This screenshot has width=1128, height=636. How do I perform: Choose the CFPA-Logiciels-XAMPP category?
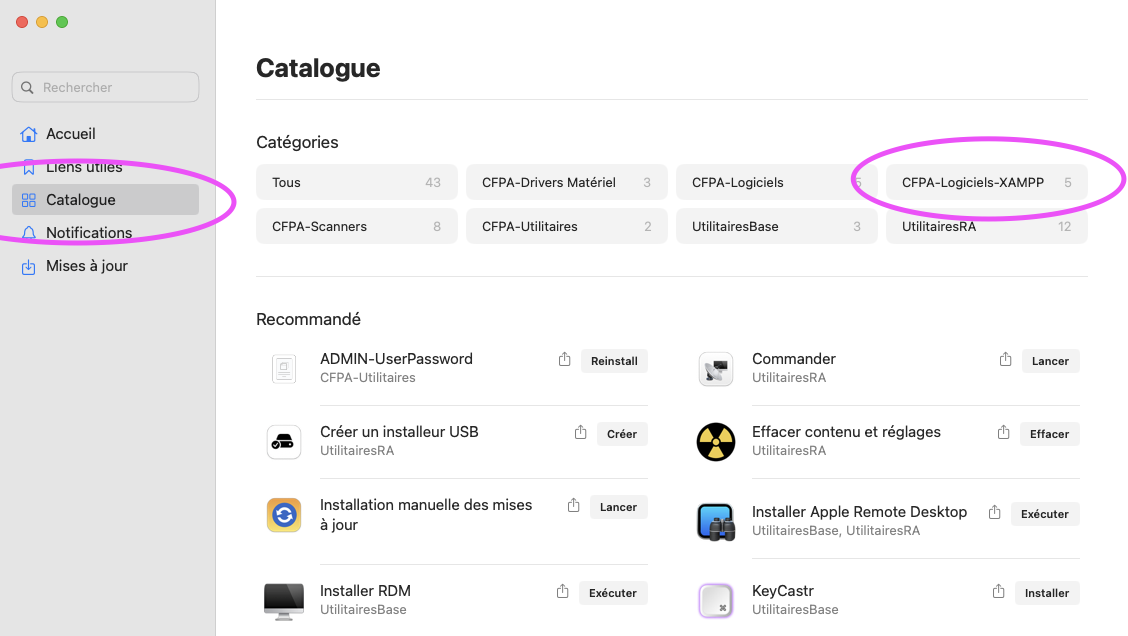986,183
